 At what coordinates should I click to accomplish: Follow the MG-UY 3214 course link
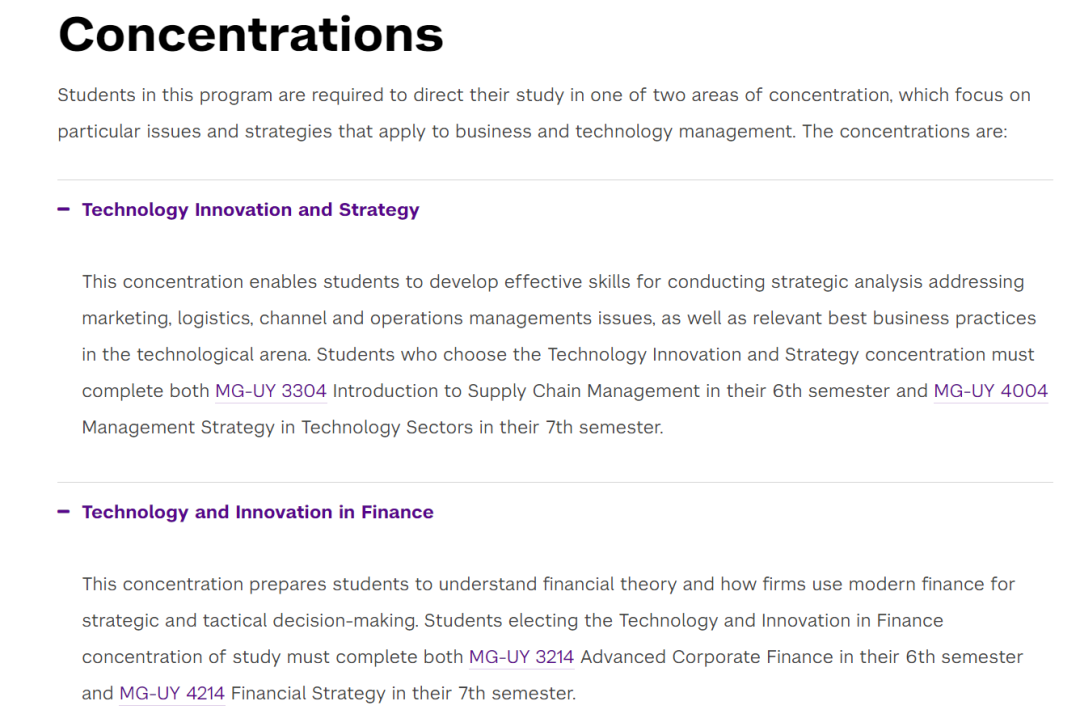pos(521,657)
